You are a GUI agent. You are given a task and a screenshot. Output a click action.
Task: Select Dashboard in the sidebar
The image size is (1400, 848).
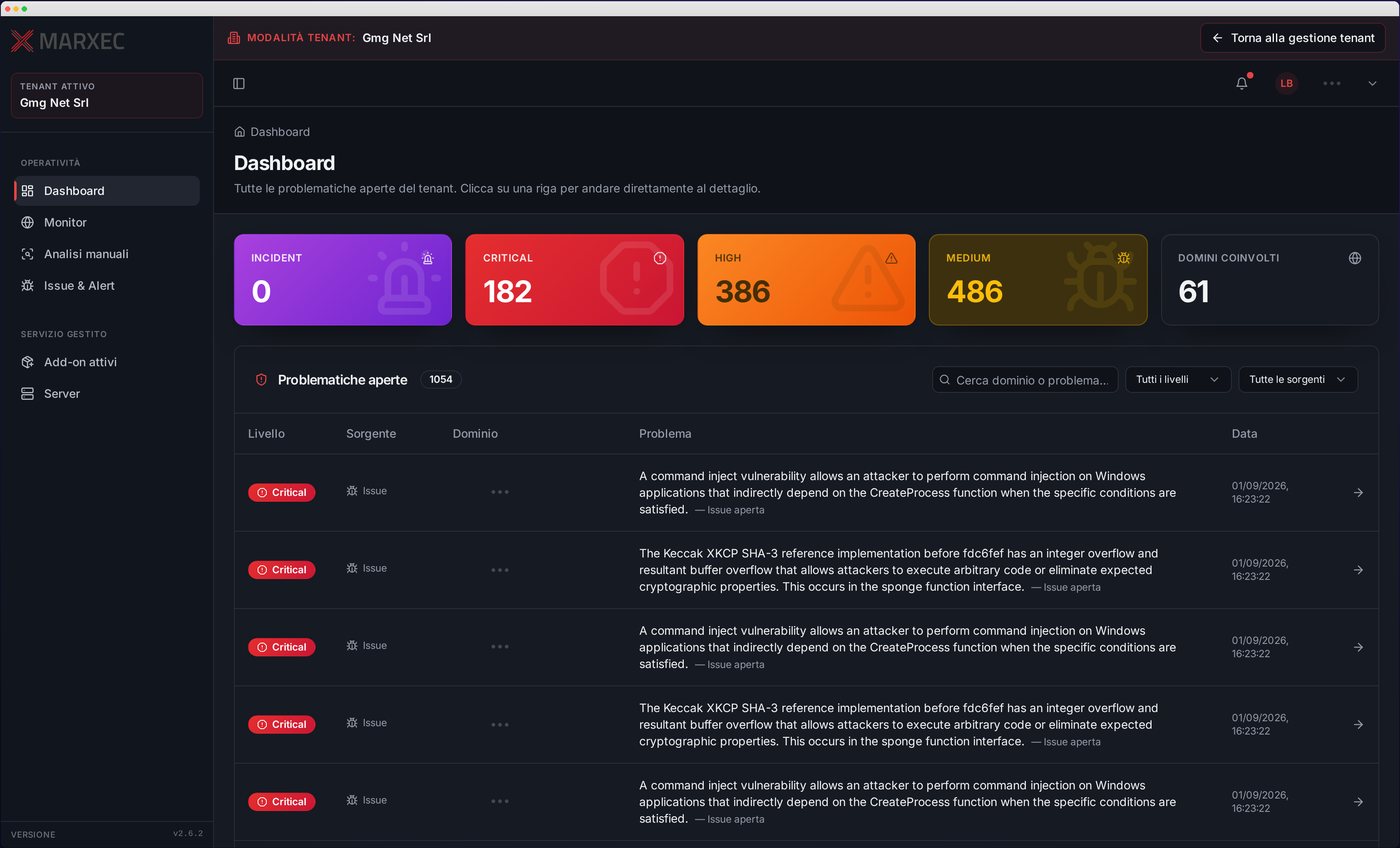[107, 191]
